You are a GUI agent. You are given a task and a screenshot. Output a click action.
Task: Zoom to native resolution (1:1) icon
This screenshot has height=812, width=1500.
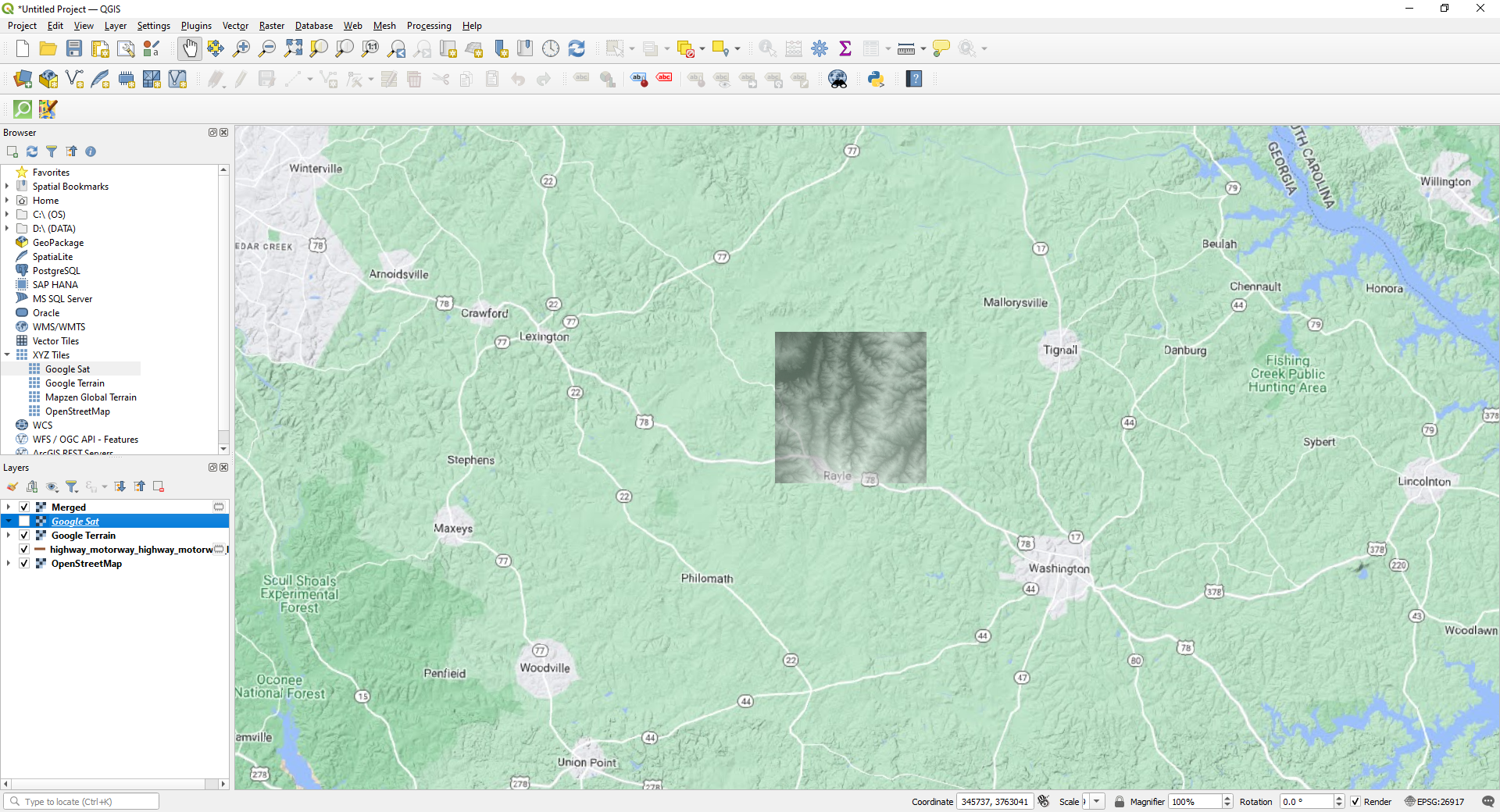click(370, 48)
